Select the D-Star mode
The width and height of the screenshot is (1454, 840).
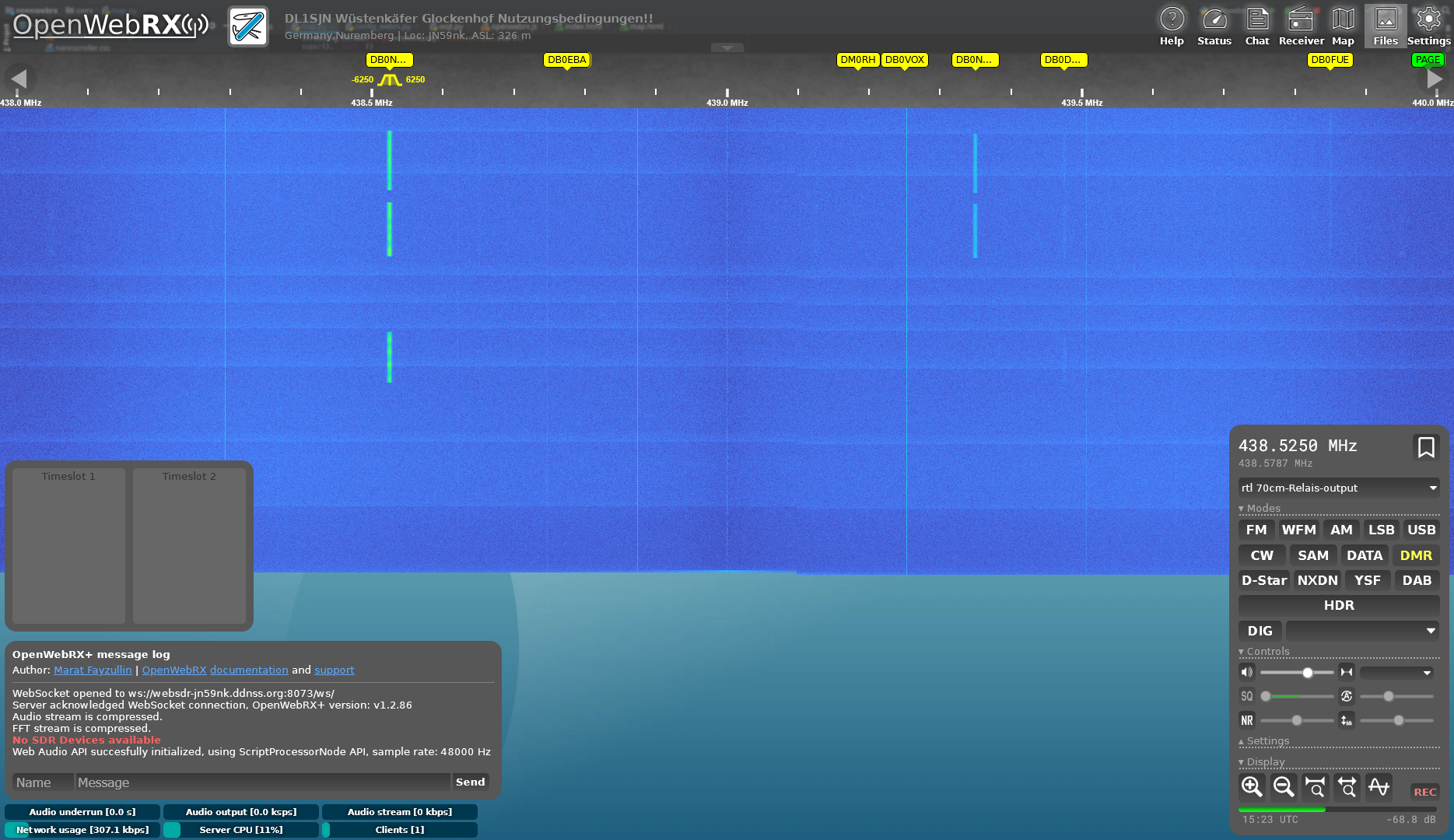1263,580
